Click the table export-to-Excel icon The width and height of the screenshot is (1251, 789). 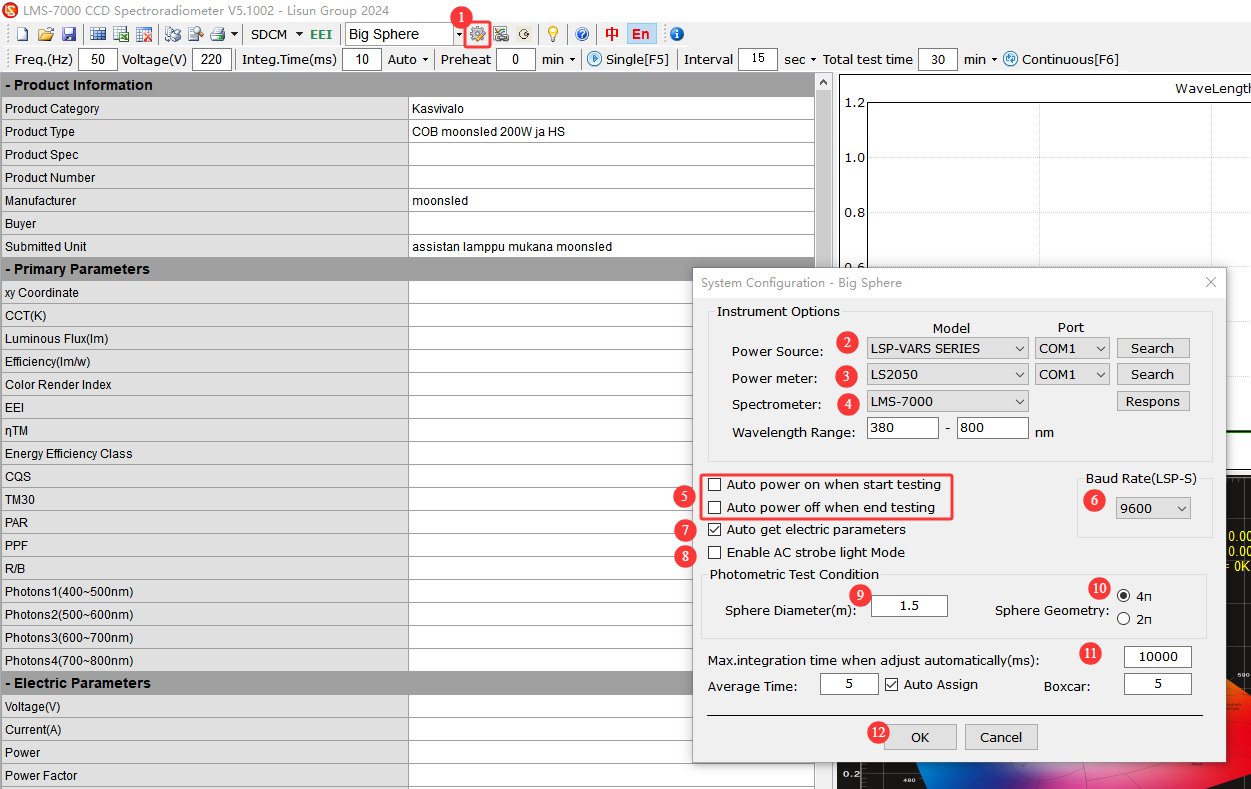[121, 34]
